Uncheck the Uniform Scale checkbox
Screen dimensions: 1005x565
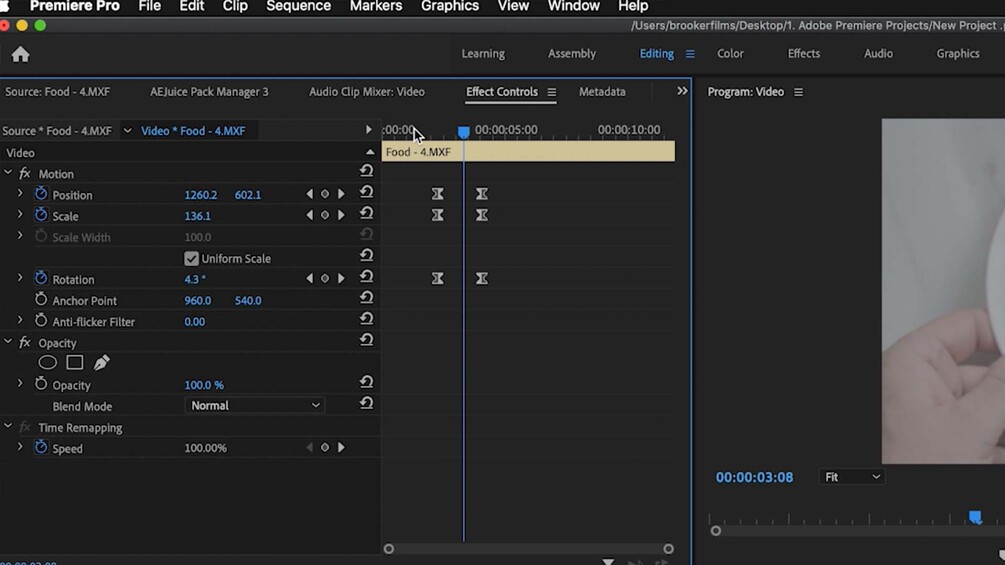[x=191, y=259]
